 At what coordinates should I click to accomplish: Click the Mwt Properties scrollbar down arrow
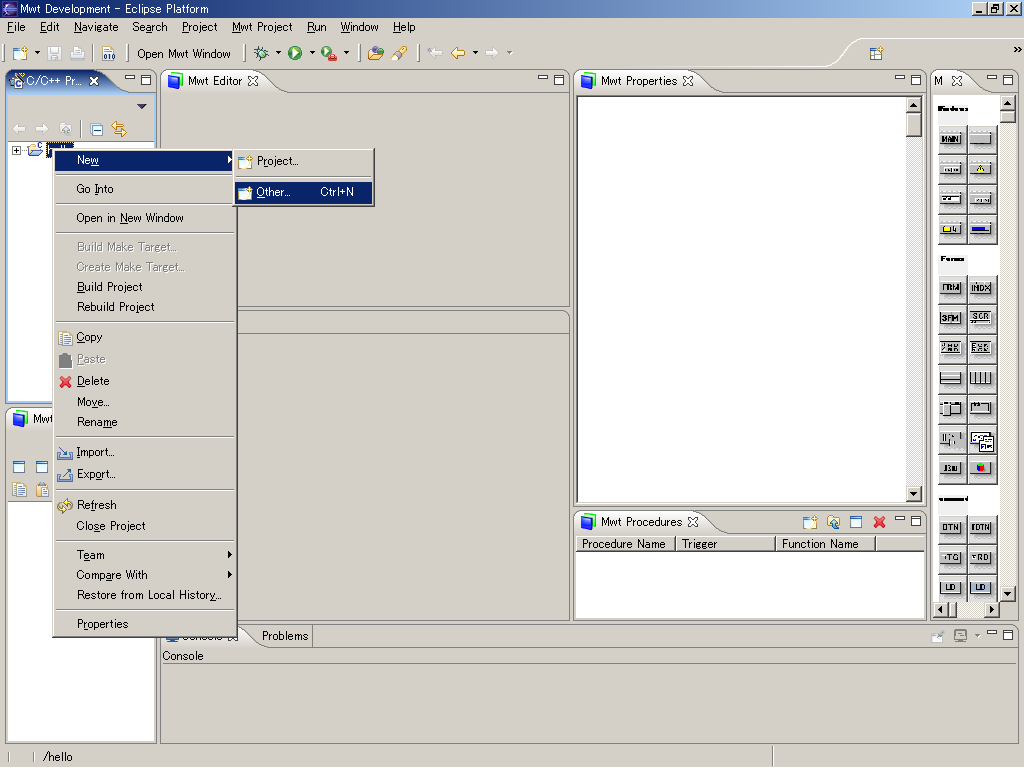[914, 494]
